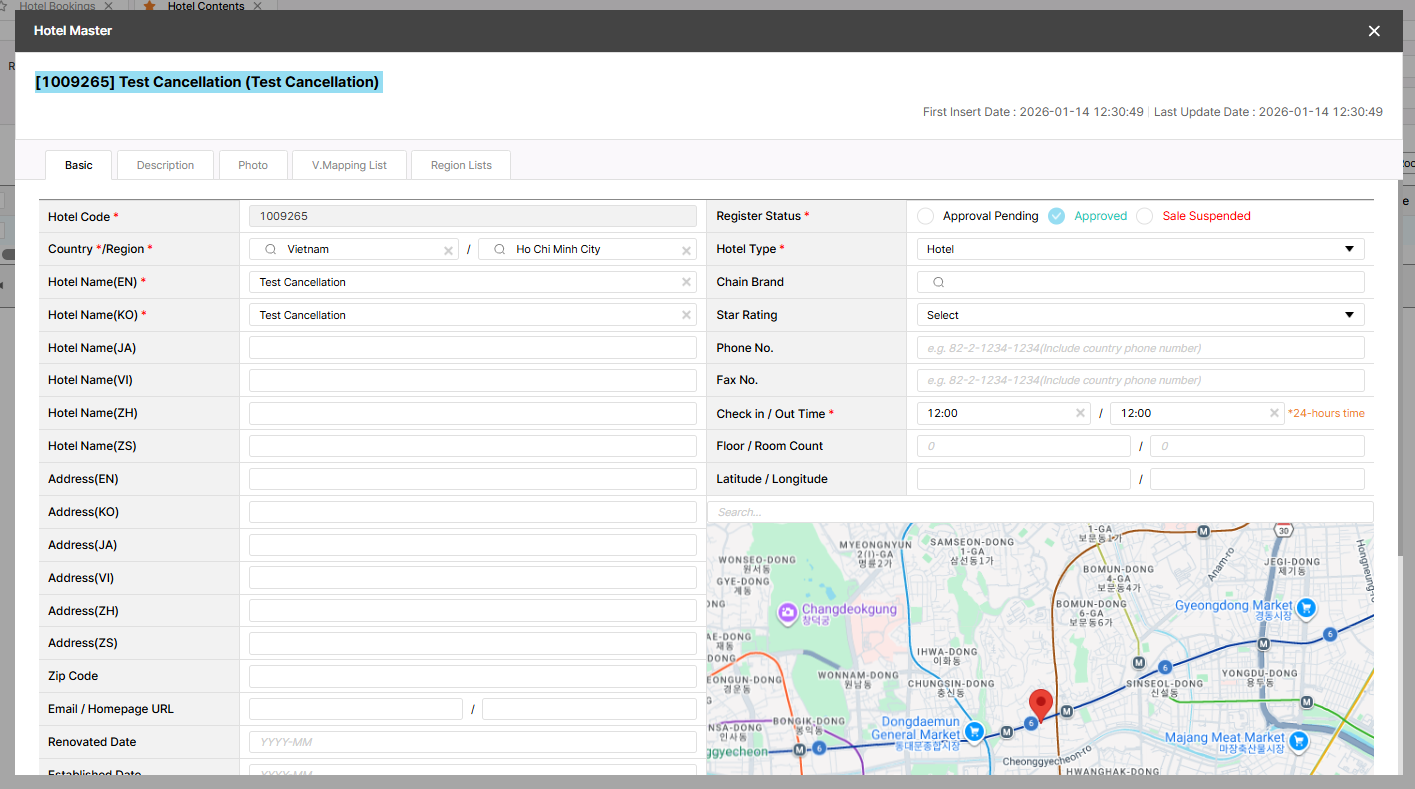Select Approved register status
This screenshot has height=789, width=1415.
[x=1056, y=216]
